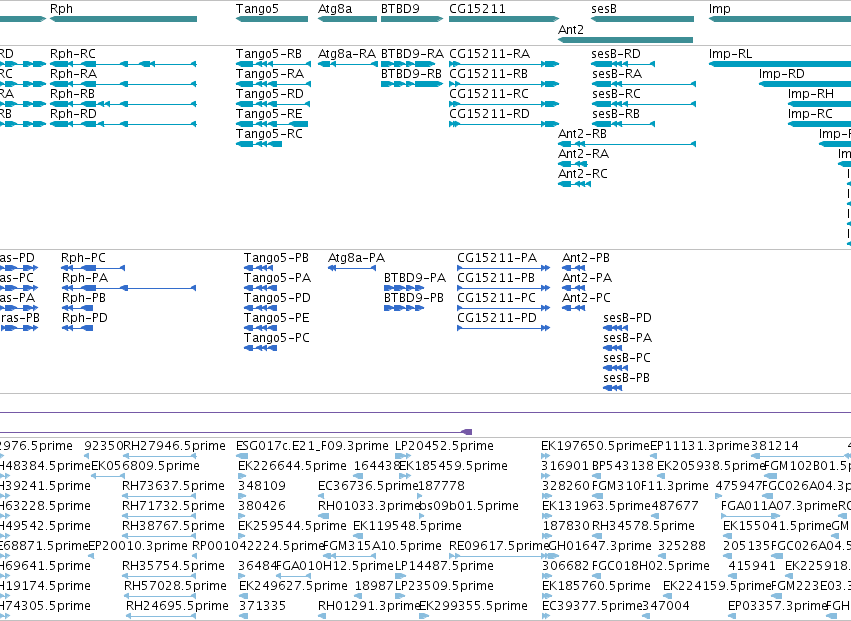Viewport: 851px width, 621px height.
Task: Select EST ESG017c.E21_F09.3prime
Action: coord(312,446)
